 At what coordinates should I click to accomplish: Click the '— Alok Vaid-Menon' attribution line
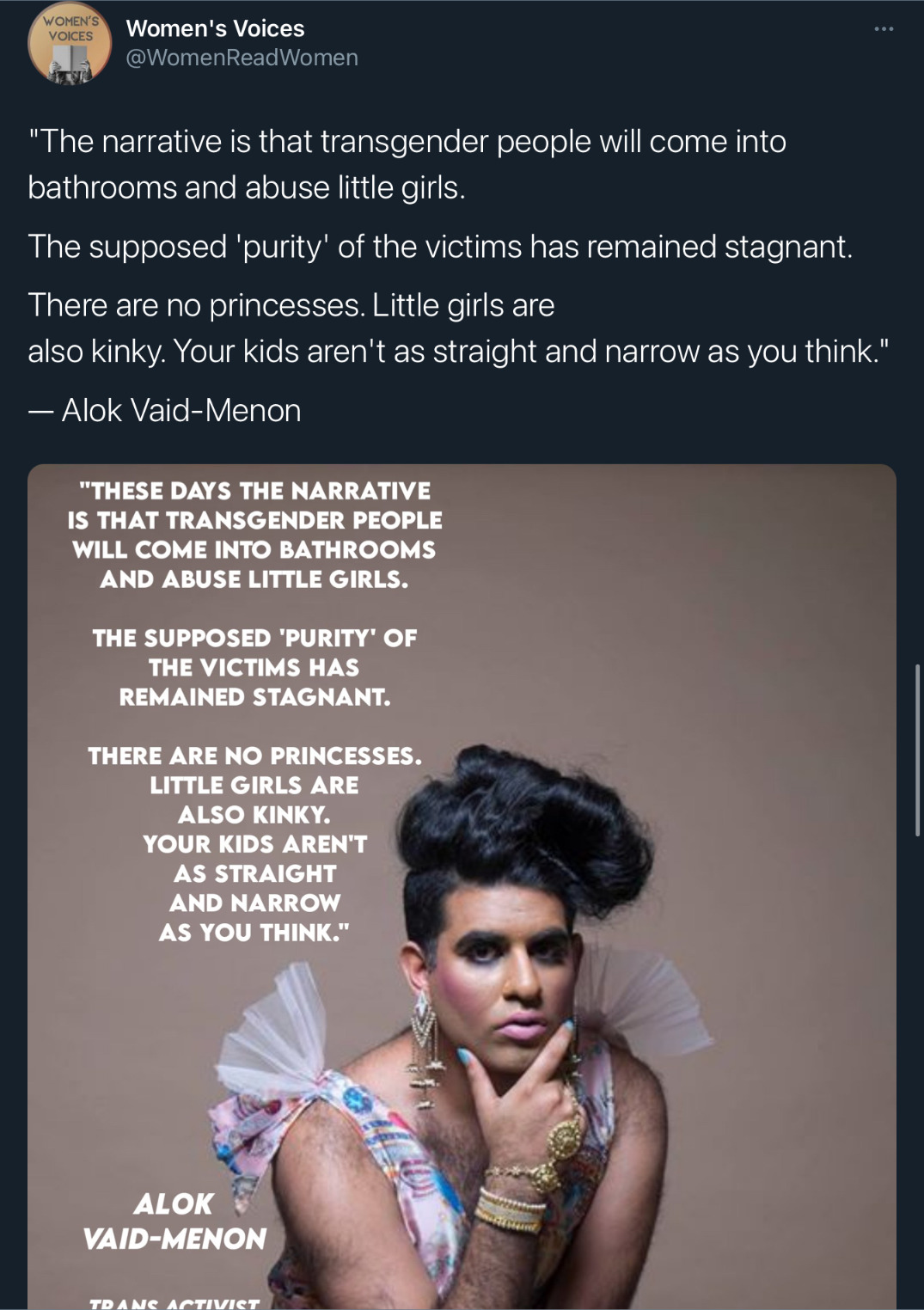[164, 410]
